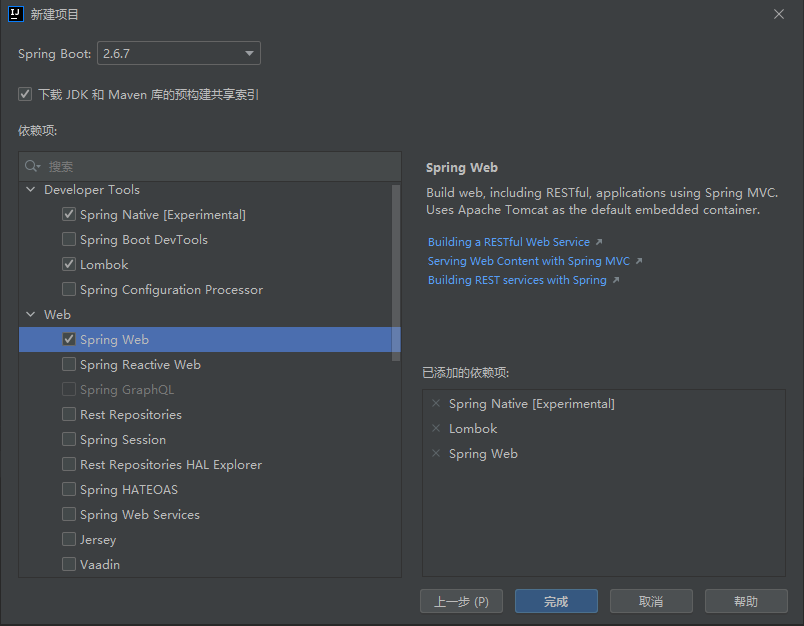
Task: Click the Developer Tools group label
Action: pos(92,190)
